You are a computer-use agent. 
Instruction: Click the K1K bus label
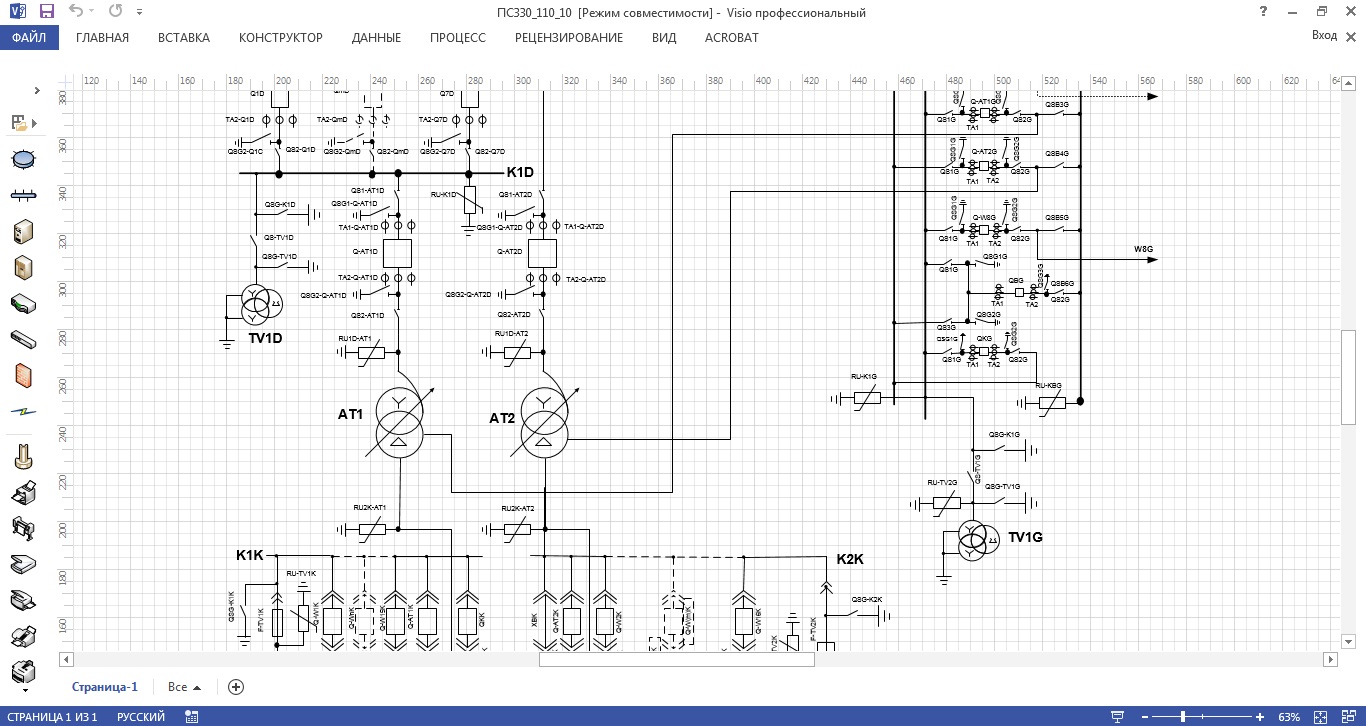point(250,554)
